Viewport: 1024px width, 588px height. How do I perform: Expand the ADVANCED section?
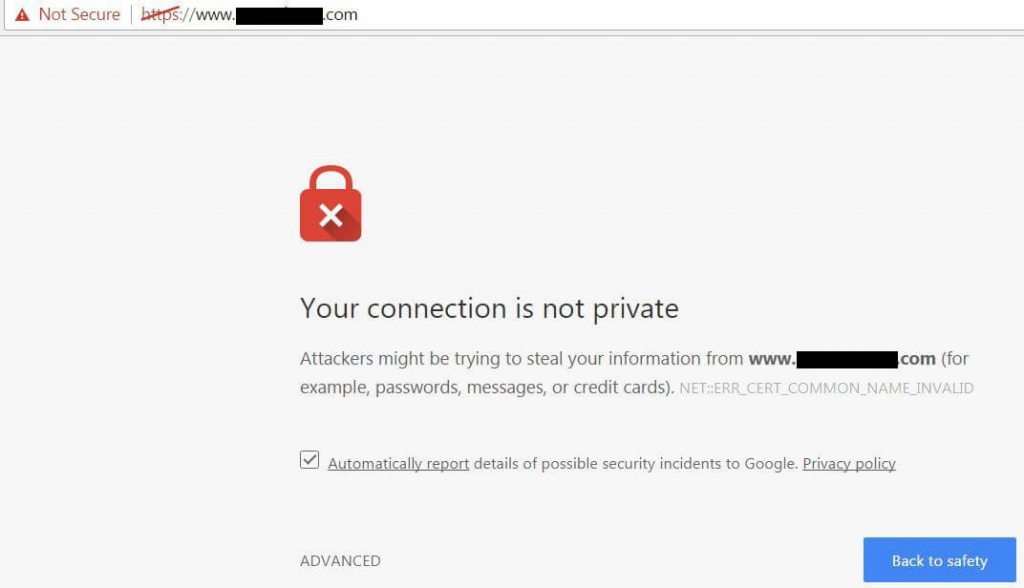tap(340, 561)
